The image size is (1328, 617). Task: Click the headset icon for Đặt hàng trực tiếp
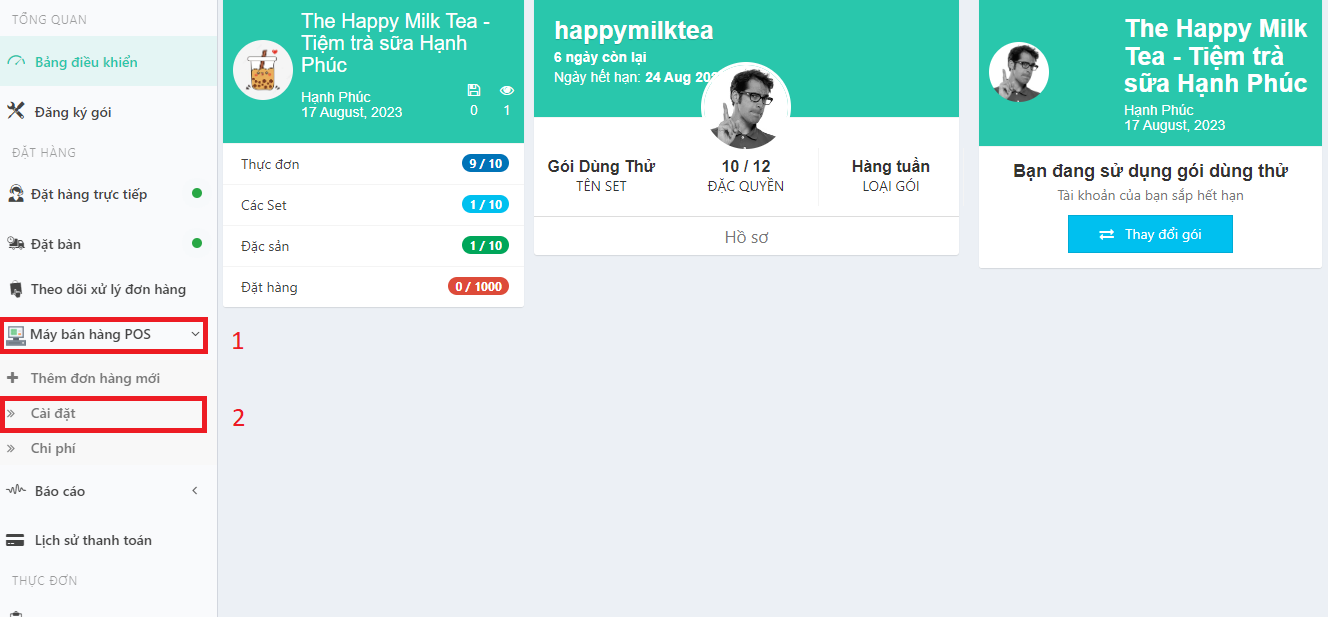(x=16, y=194)
